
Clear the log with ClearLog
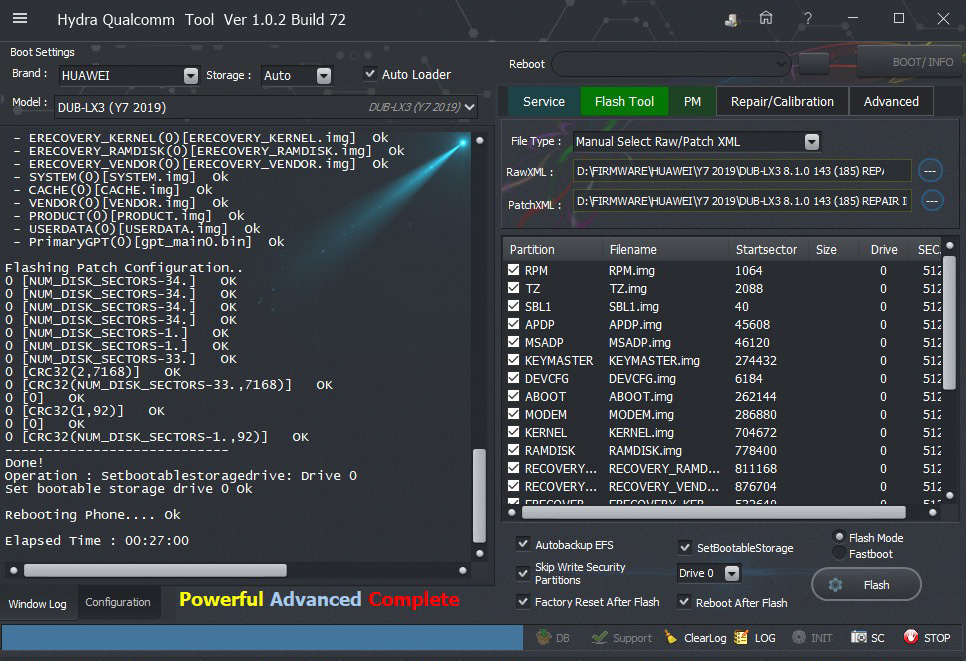pyautogui.click(x=696, y=638)
